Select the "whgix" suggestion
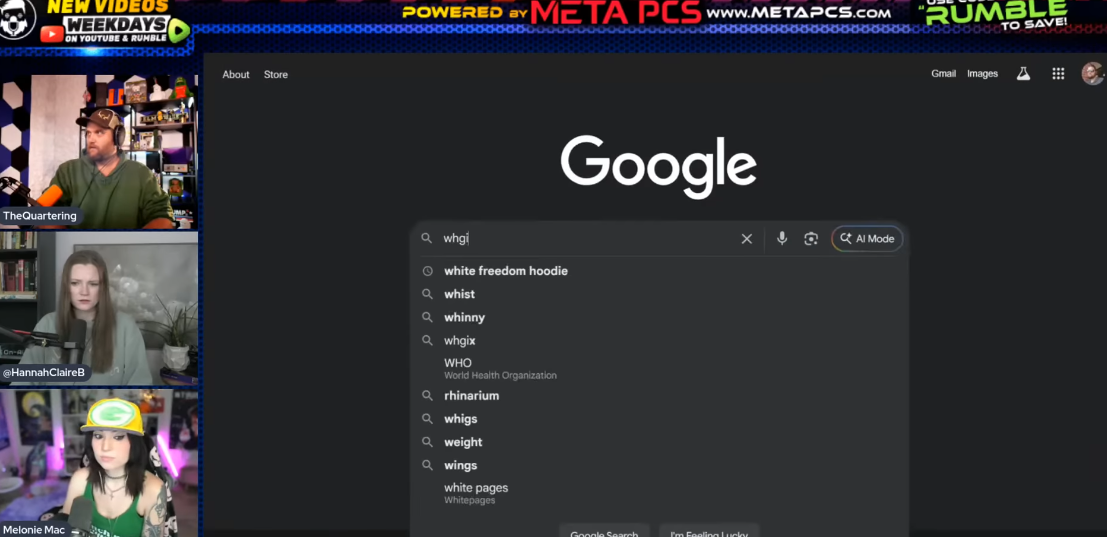Image resolution: width=1107 pixels, height=537 pixels. coord(659,341)
